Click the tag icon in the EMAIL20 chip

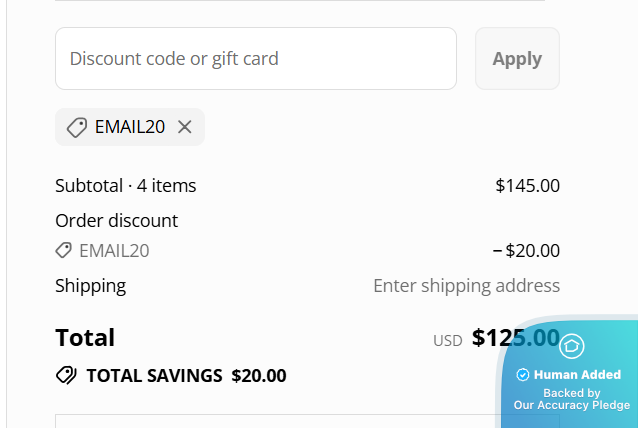(76, 127)
